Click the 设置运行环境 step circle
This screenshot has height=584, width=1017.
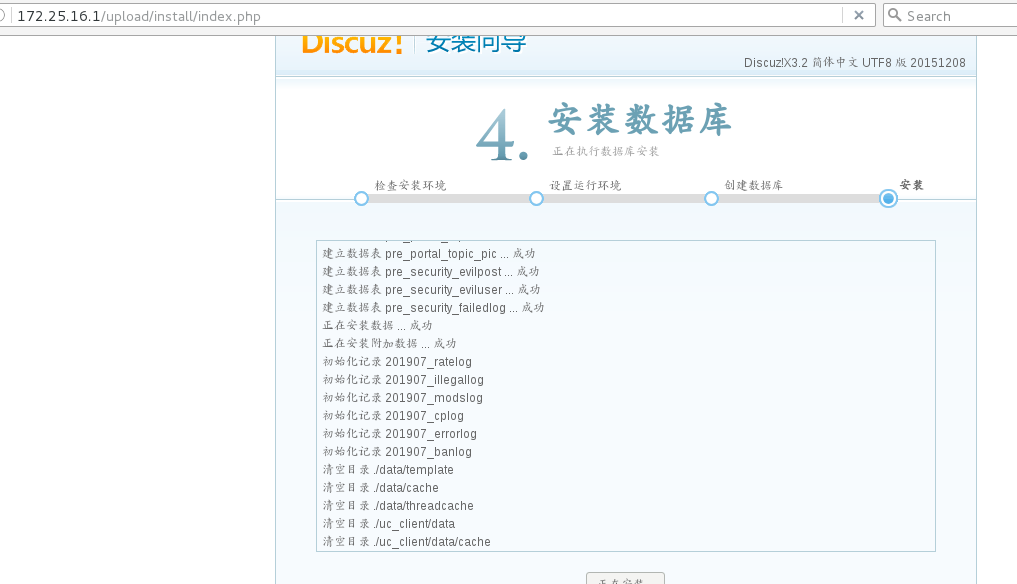536,199
